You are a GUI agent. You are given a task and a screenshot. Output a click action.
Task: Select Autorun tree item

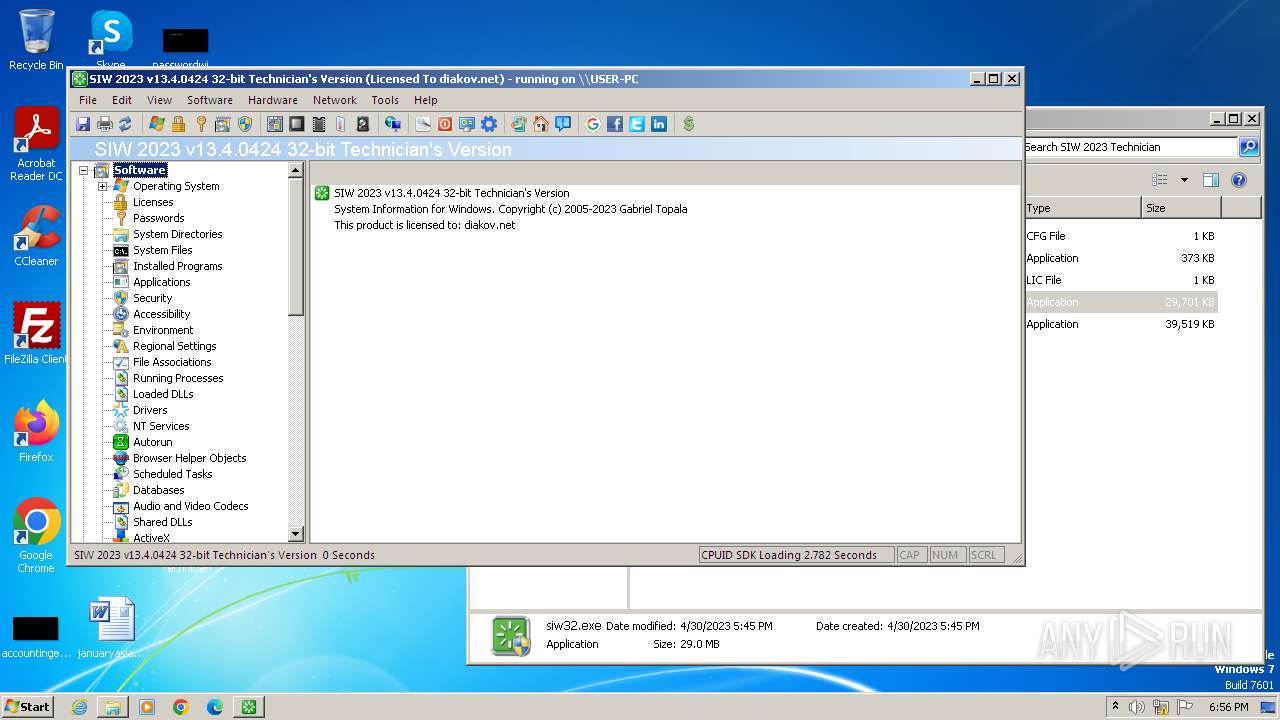[153, 442]
